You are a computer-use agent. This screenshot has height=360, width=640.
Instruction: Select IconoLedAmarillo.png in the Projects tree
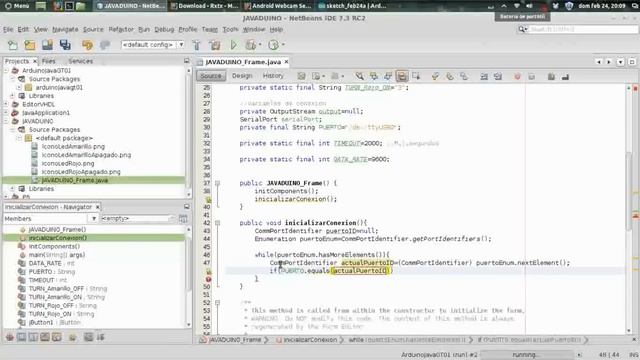tap(73, 147)
